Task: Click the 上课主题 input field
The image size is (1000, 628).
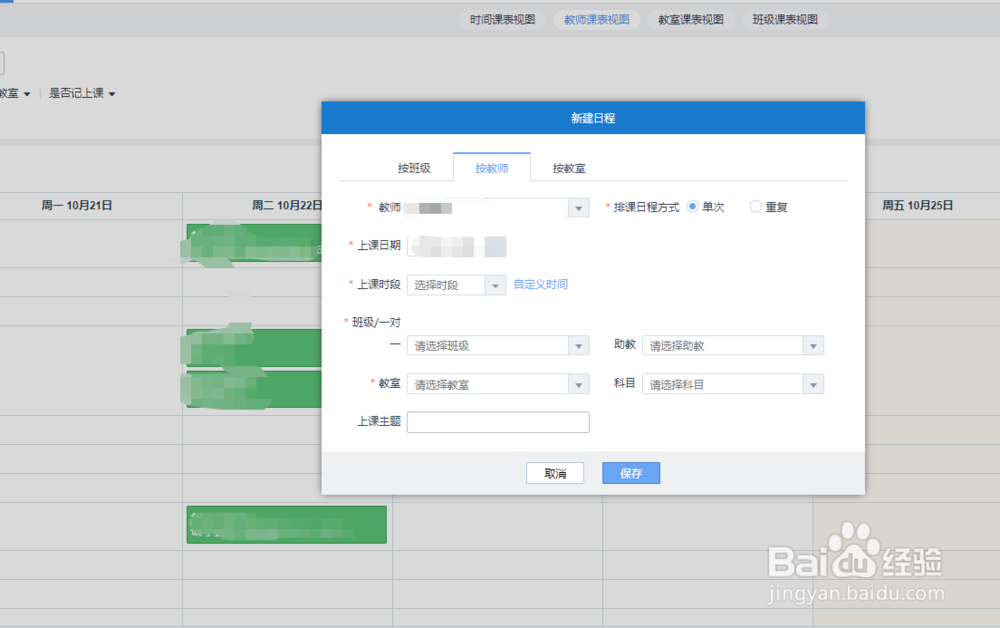Action: [497, 421]
